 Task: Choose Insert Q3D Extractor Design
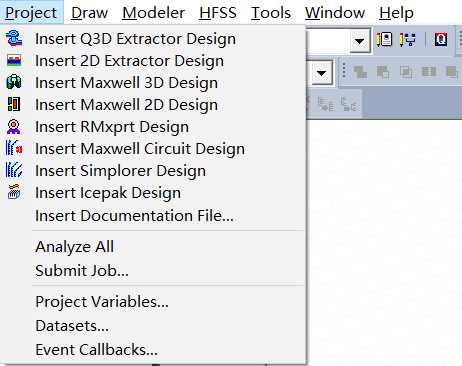(153, 39)
